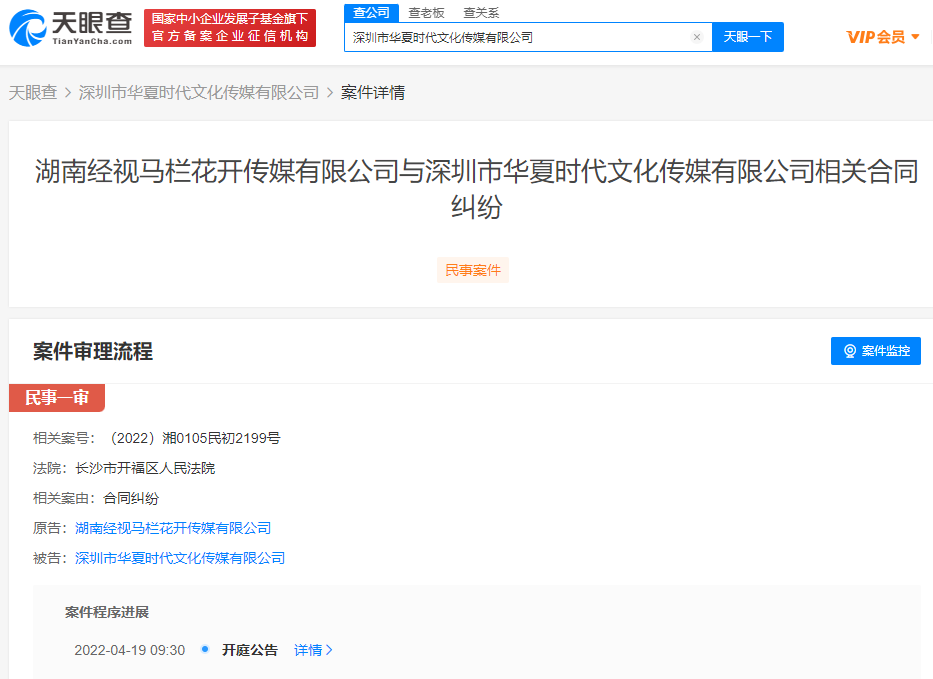Click the TianYanCha logo icon

point(27,28)
